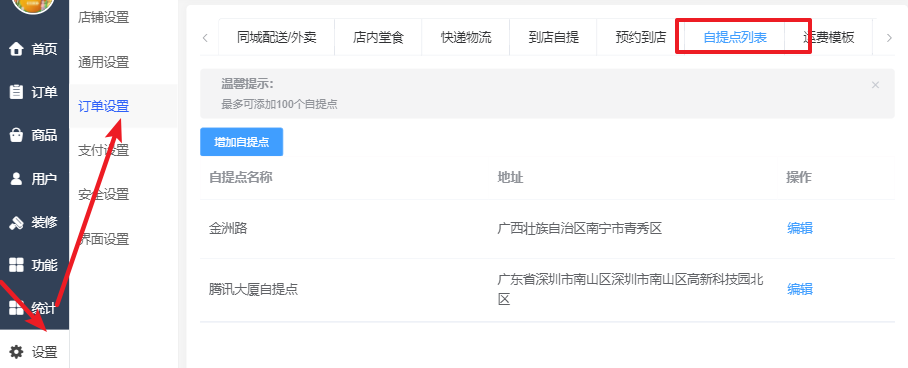Open 装修 via the paintbrush icon
This screenshot has width=908, height=368.
[x=17, y=222]
